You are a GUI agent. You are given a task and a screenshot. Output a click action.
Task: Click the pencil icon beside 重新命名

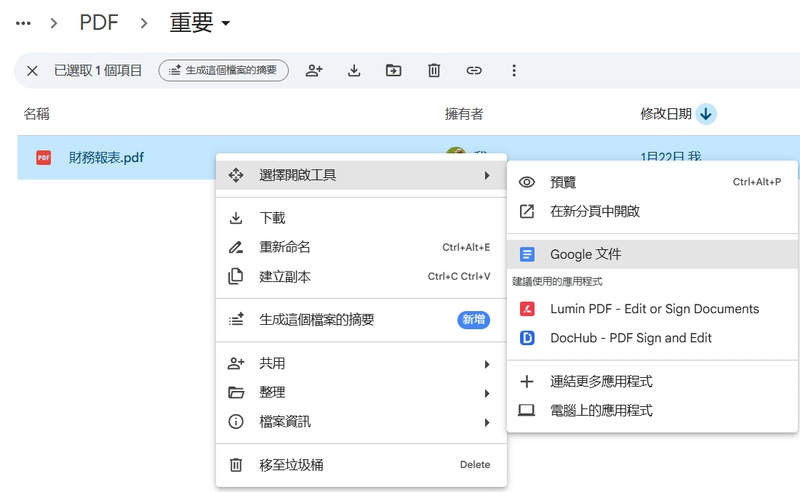pos(236,247)
